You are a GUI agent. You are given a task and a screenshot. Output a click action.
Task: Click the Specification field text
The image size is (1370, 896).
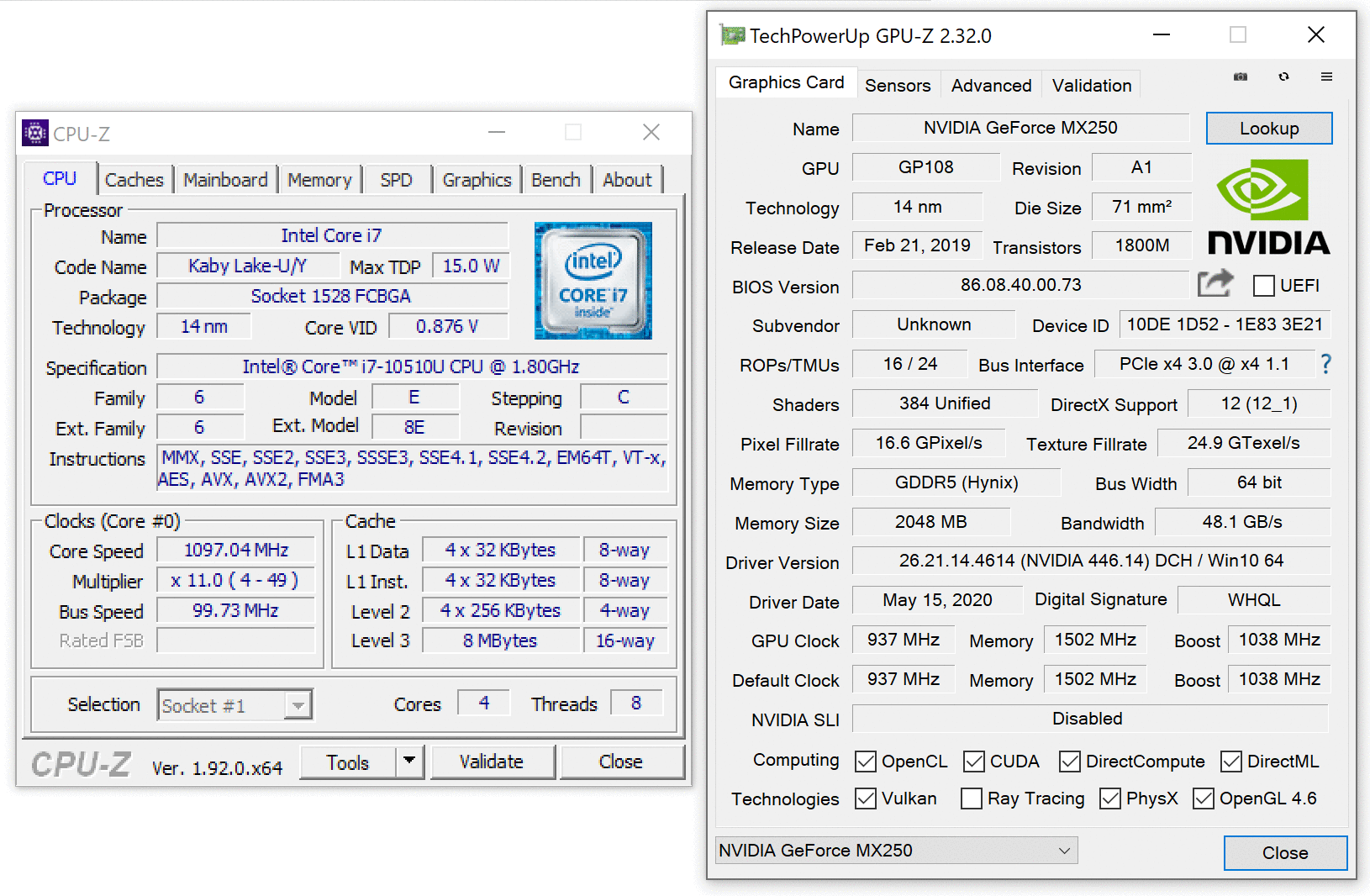click(x=411, y=367)
